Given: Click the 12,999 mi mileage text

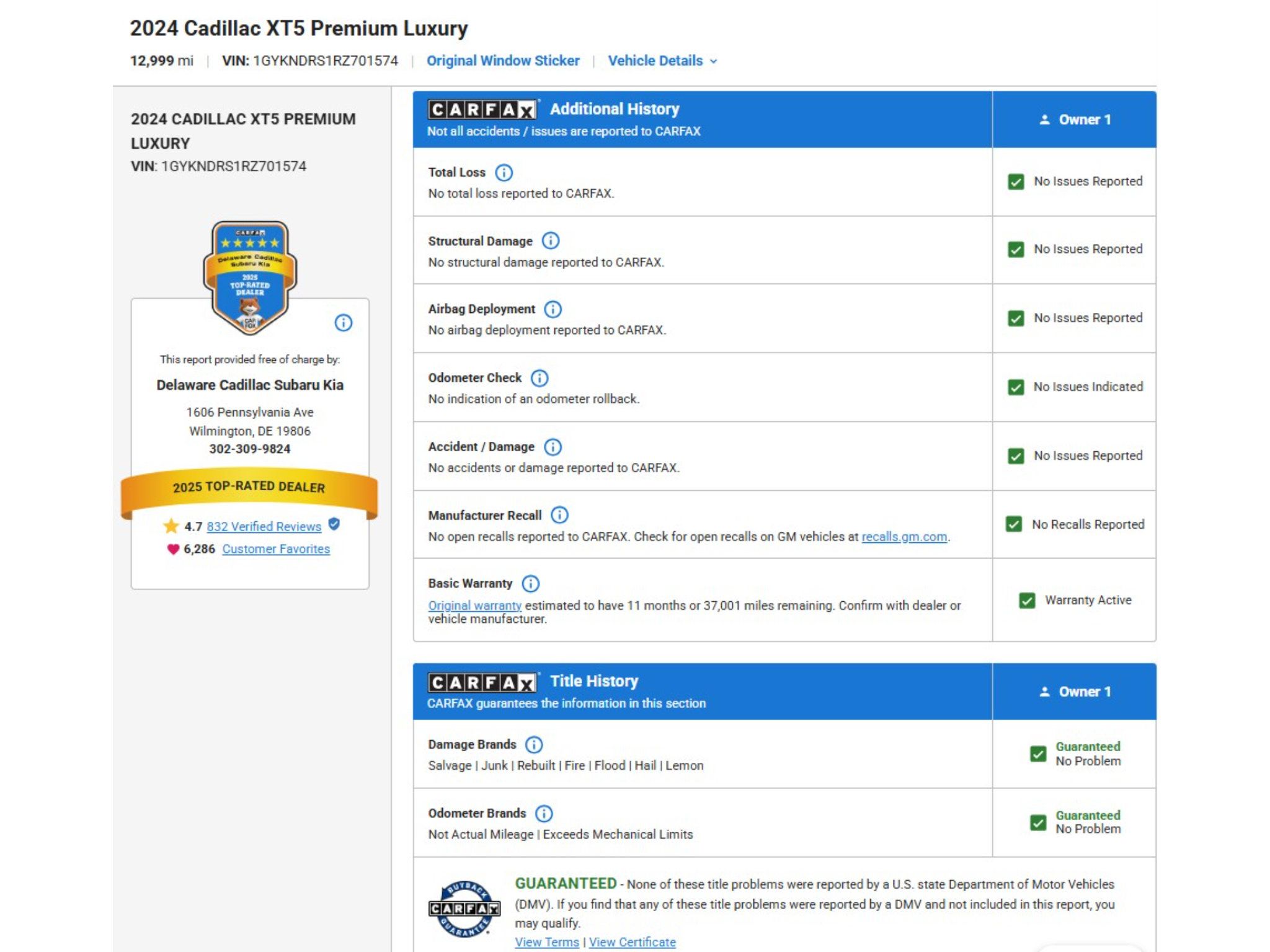Looking at the screenshot, I should click(x=162, y=61).
